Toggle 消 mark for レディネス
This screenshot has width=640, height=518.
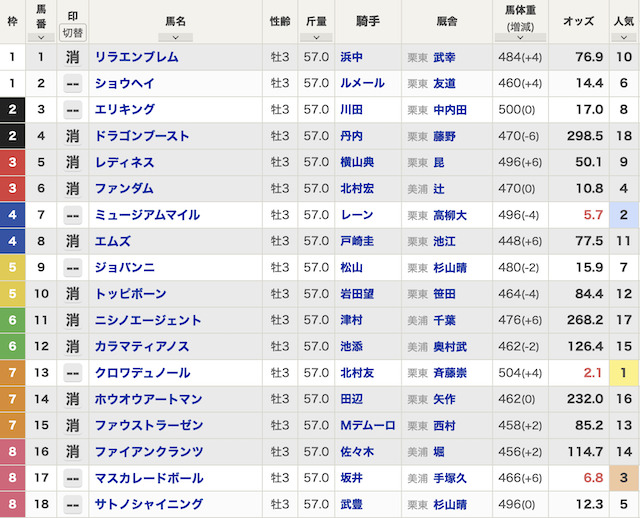pos(73,162)
